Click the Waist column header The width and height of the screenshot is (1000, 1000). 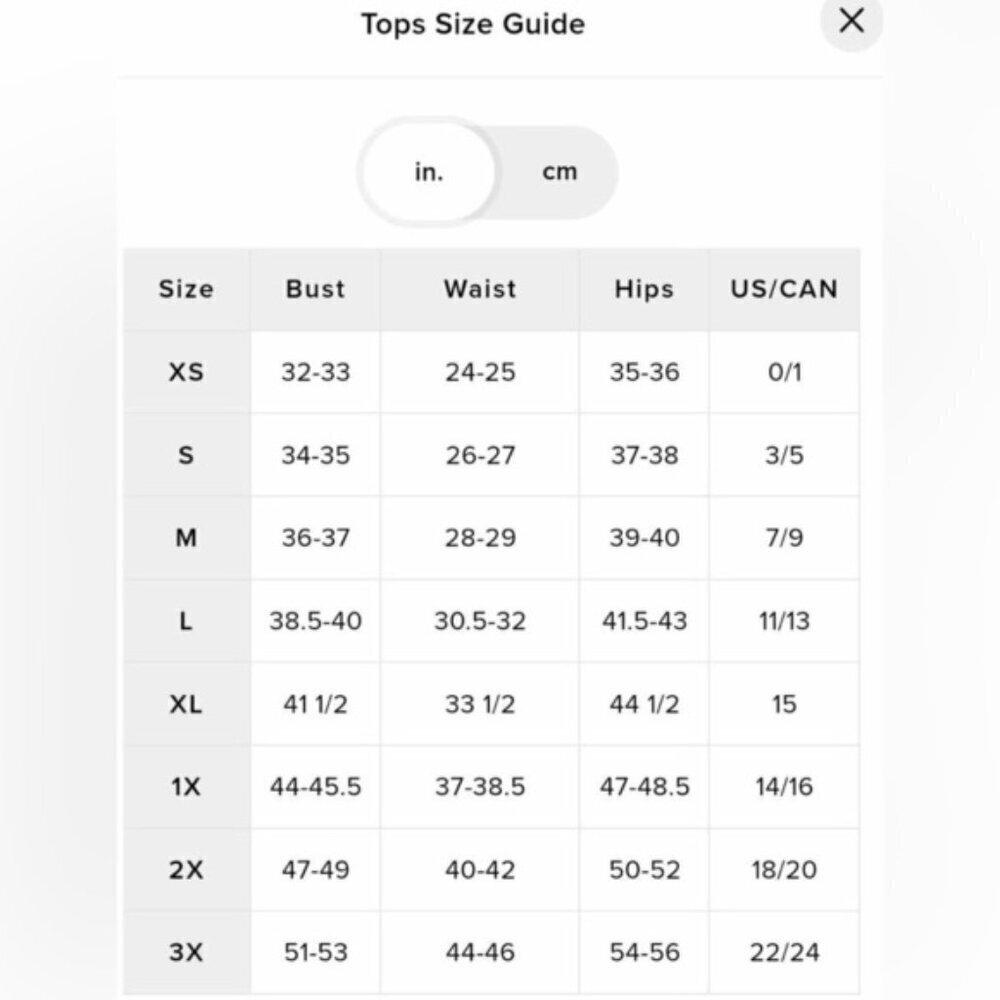click(x=480, y=290)
